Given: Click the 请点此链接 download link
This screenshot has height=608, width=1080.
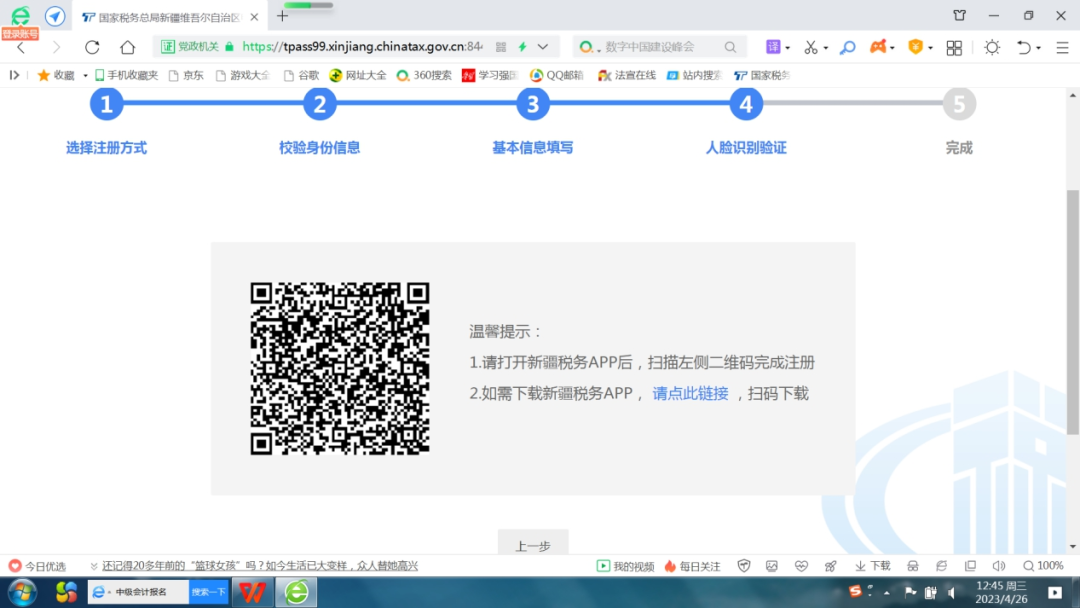Looking at the screenshot, I should (x=690, y=394).
